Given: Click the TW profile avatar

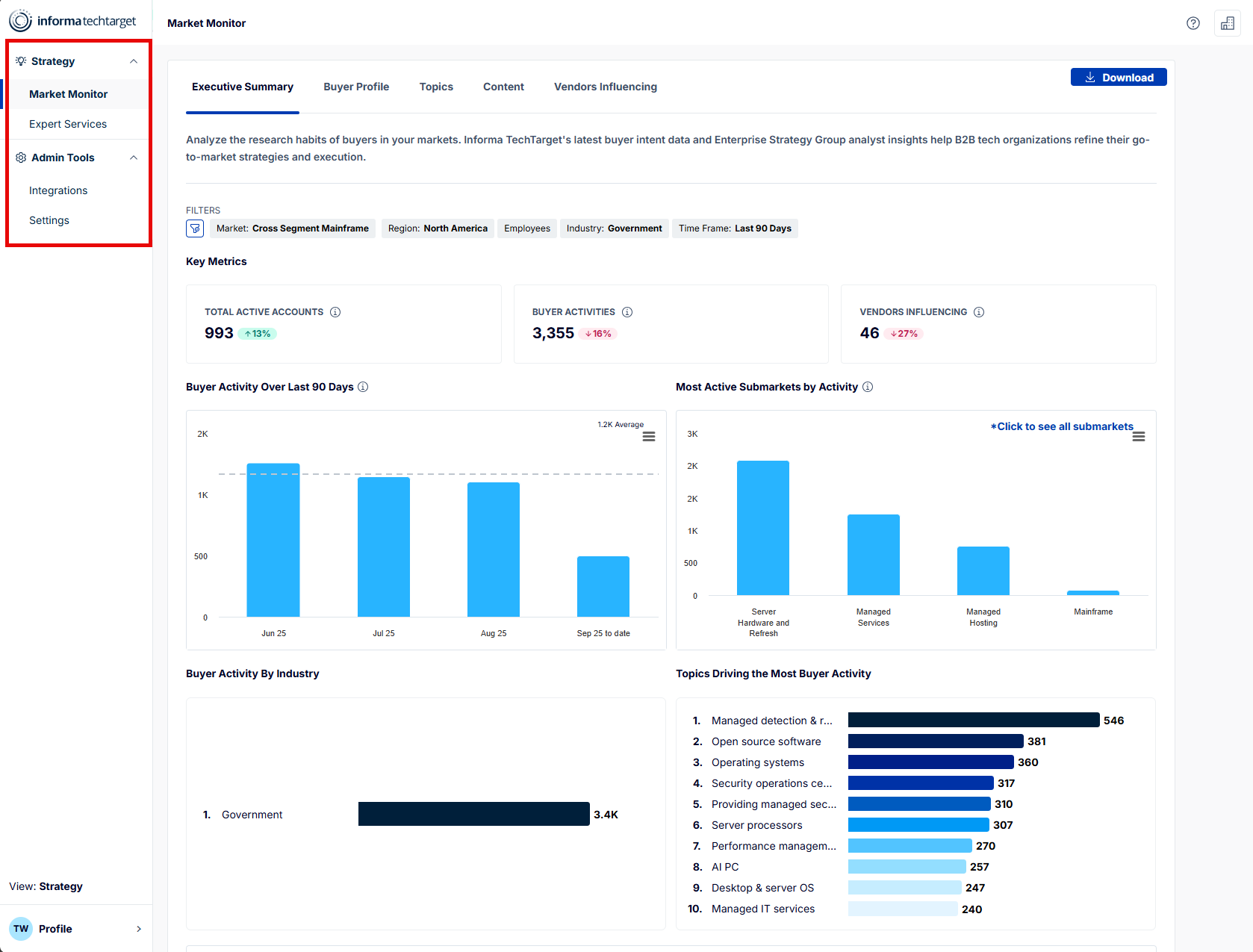Looking at the screenshot, I should (x=21, y=929).
